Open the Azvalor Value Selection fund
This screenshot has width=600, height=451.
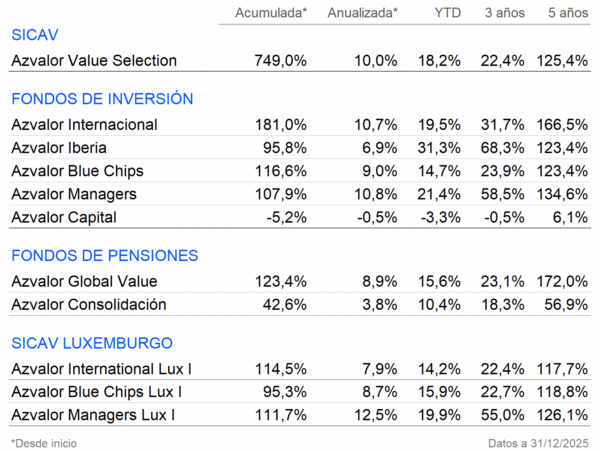(x=94, y=60)
